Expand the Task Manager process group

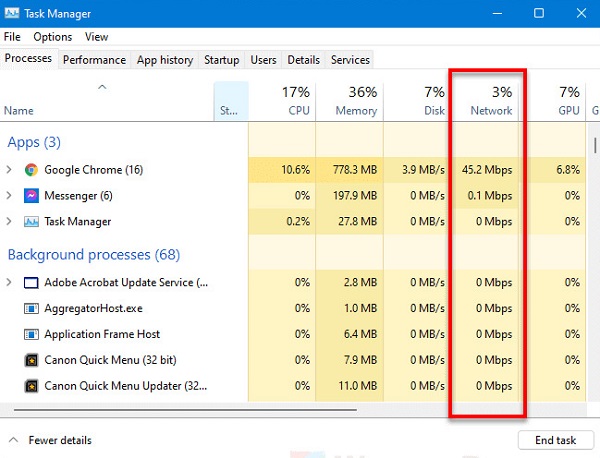[x=9, y=222]
